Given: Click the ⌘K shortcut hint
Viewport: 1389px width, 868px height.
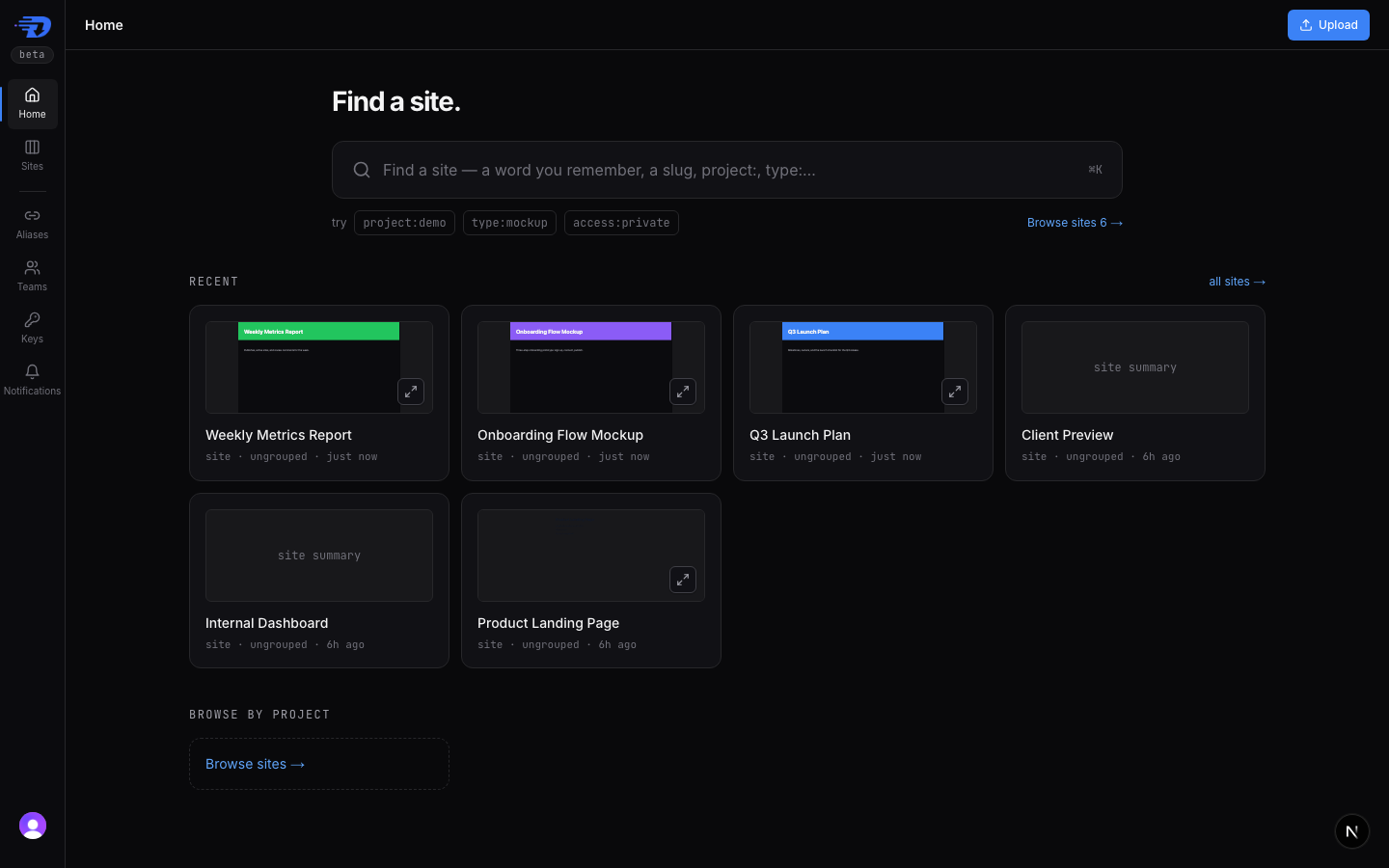Looking at the screenshot, I should click(1095, 170).
